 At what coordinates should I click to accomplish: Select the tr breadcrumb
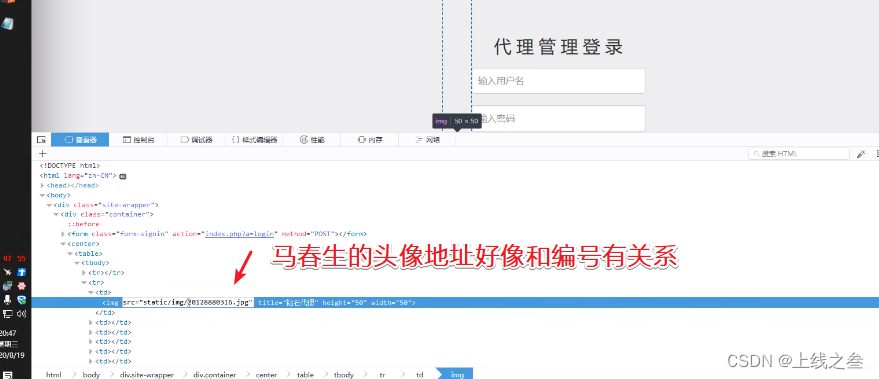click(x=382, y=374)
